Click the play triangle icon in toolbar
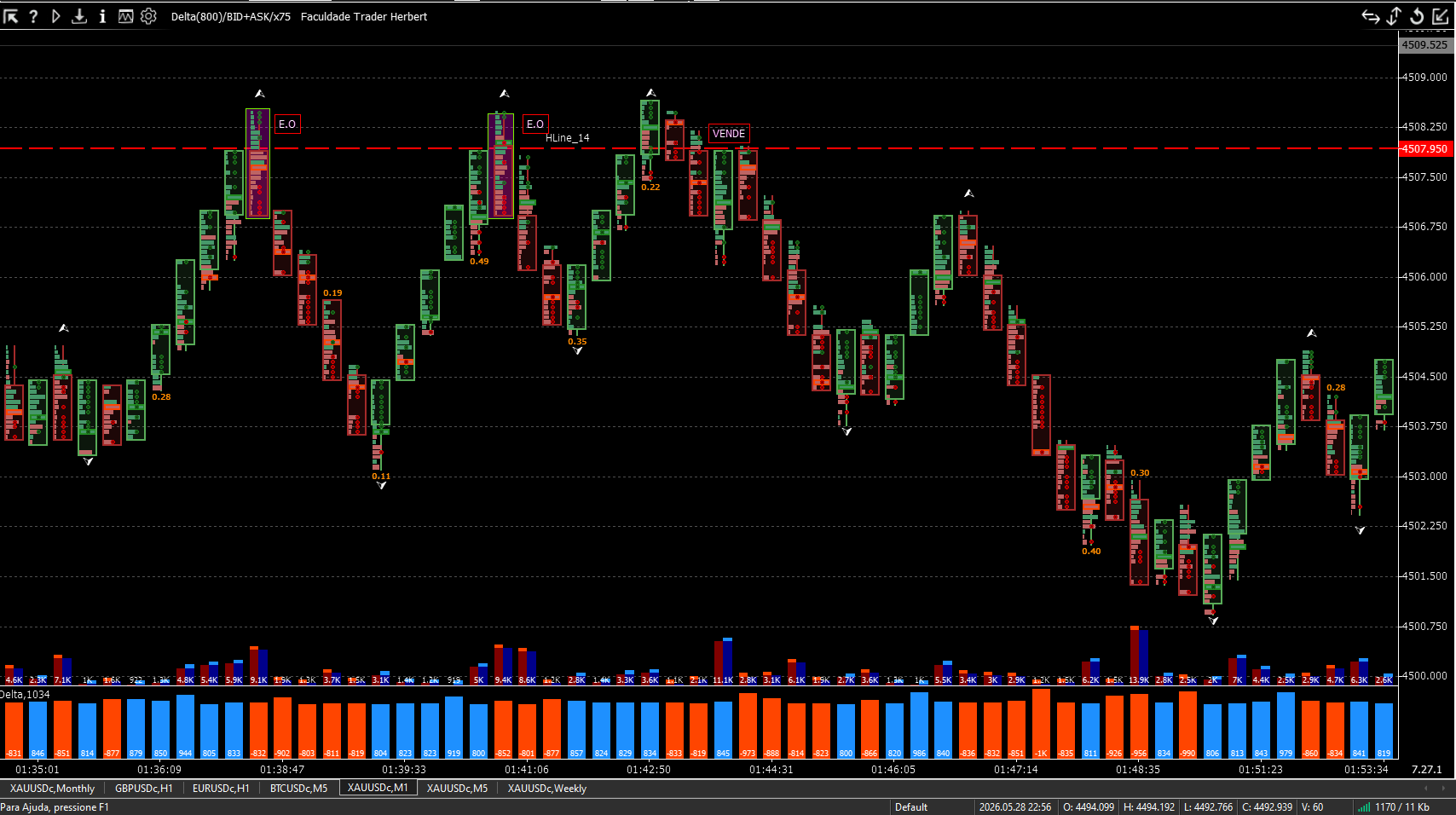 pyautogui.click(x=55, y=16)
